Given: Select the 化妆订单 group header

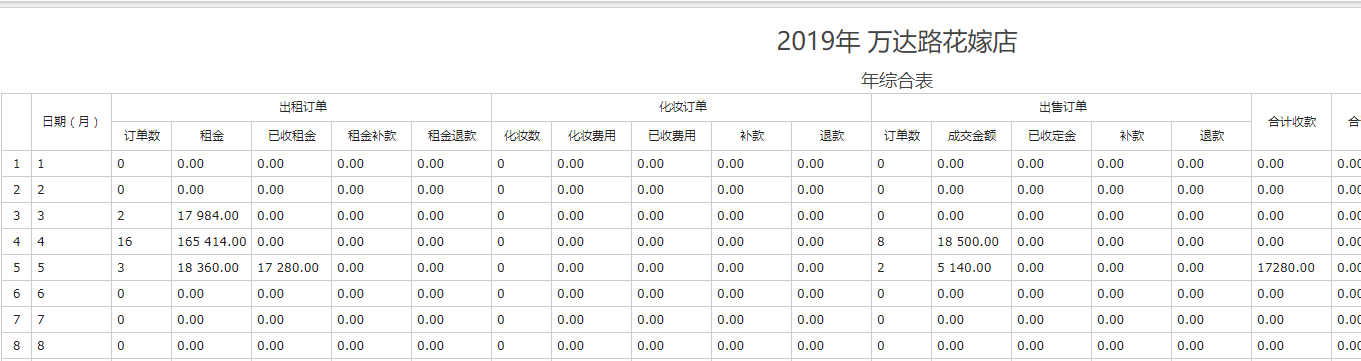Looking at the screenshot, I should (x=682, y=107).
